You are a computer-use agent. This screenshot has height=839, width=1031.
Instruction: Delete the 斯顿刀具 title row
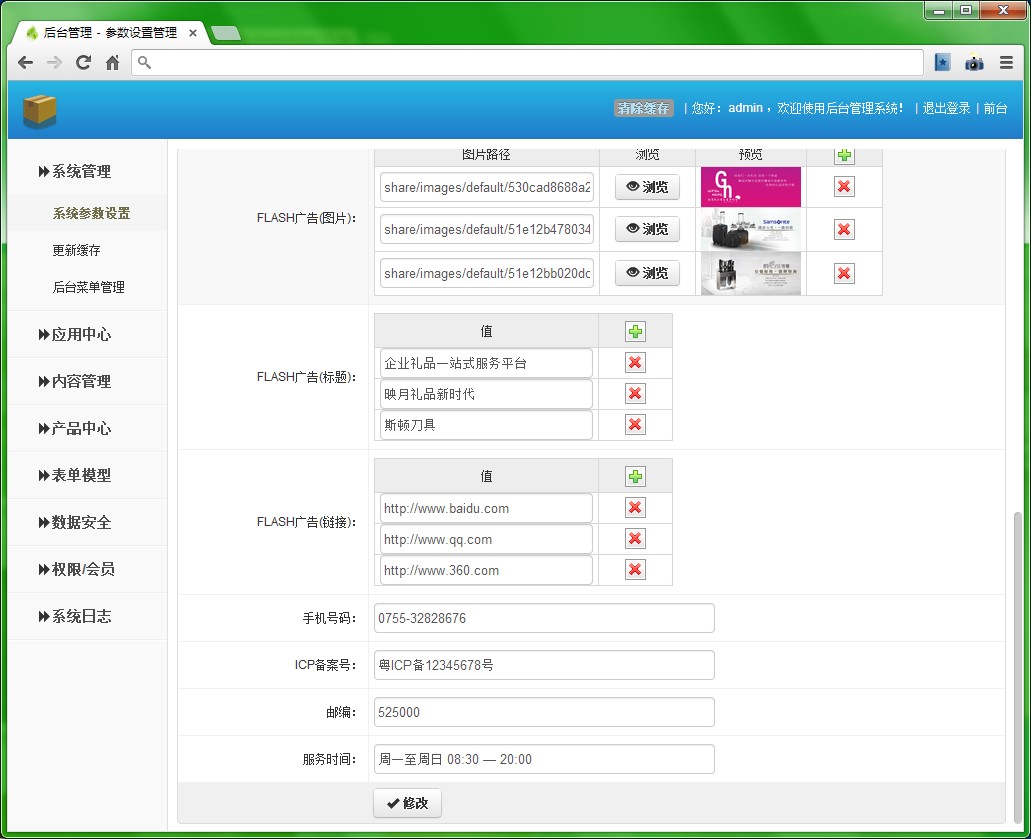point(635,425)
